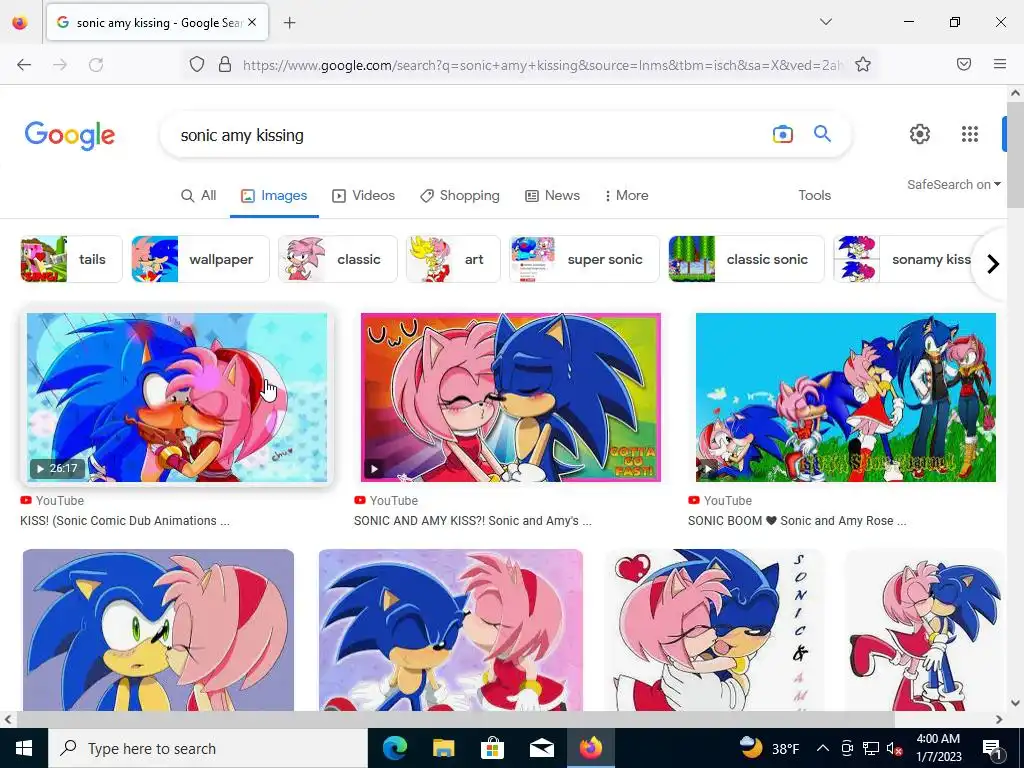Open the 38°F weather widget
Image resolution: width=1024 pixels, height=768 pixels.
tap(769, 748)
